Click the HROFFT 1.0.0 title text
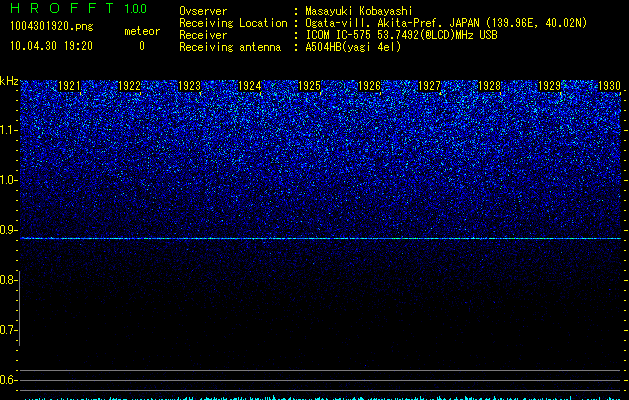Screen dimensions: 629x400 (78, 8)
